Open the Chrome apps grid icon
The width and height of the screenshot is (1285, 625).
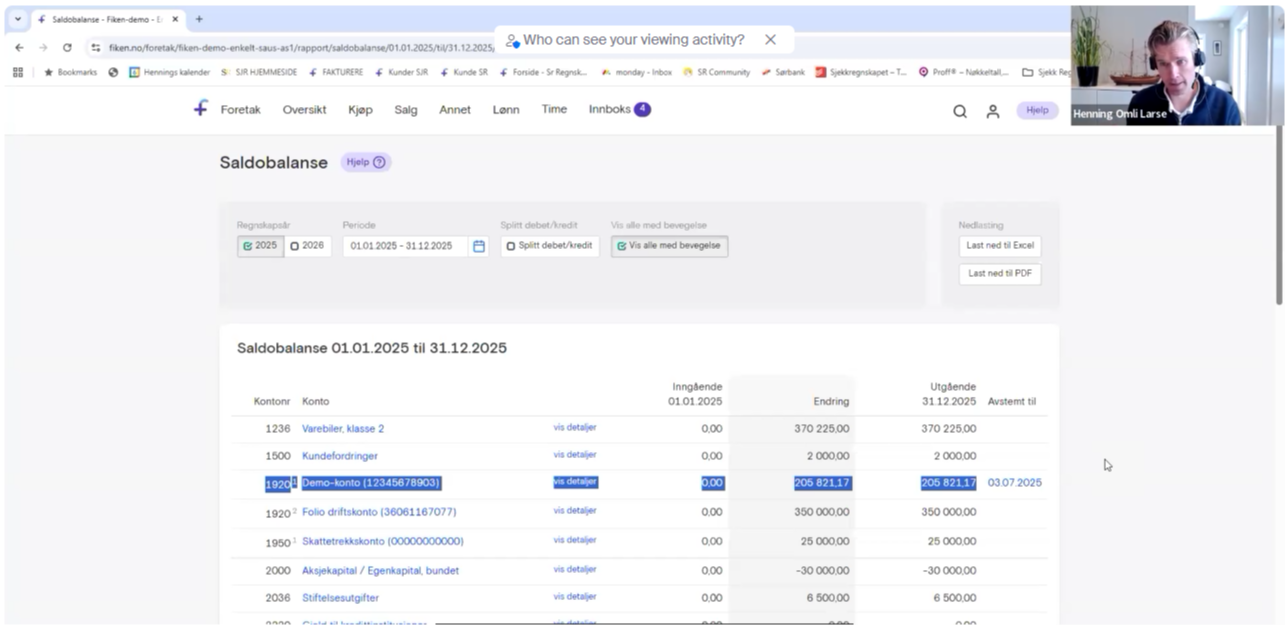coord(18,72)
